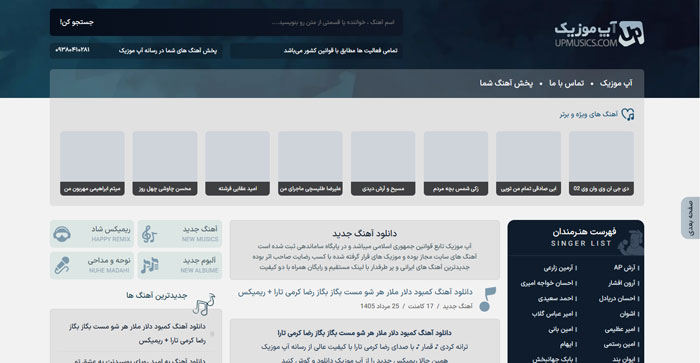Open کمبود دلار song in جدیدترین آهنگ ها list
This screenshot has width=700, height=363.
[138, 334]
